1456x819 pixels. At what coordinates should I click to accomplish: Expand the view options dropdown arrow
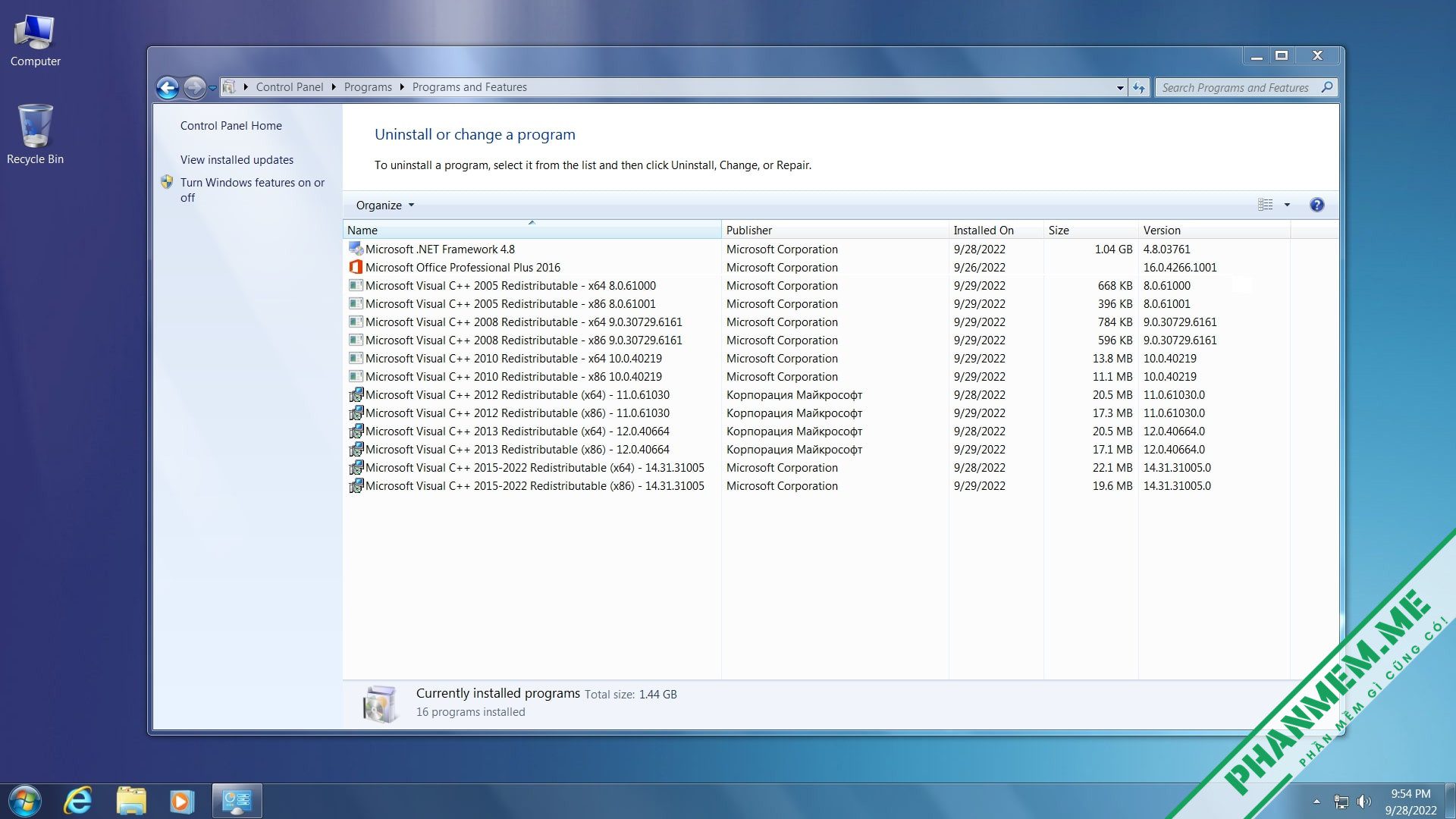(x=1287, y=205)
